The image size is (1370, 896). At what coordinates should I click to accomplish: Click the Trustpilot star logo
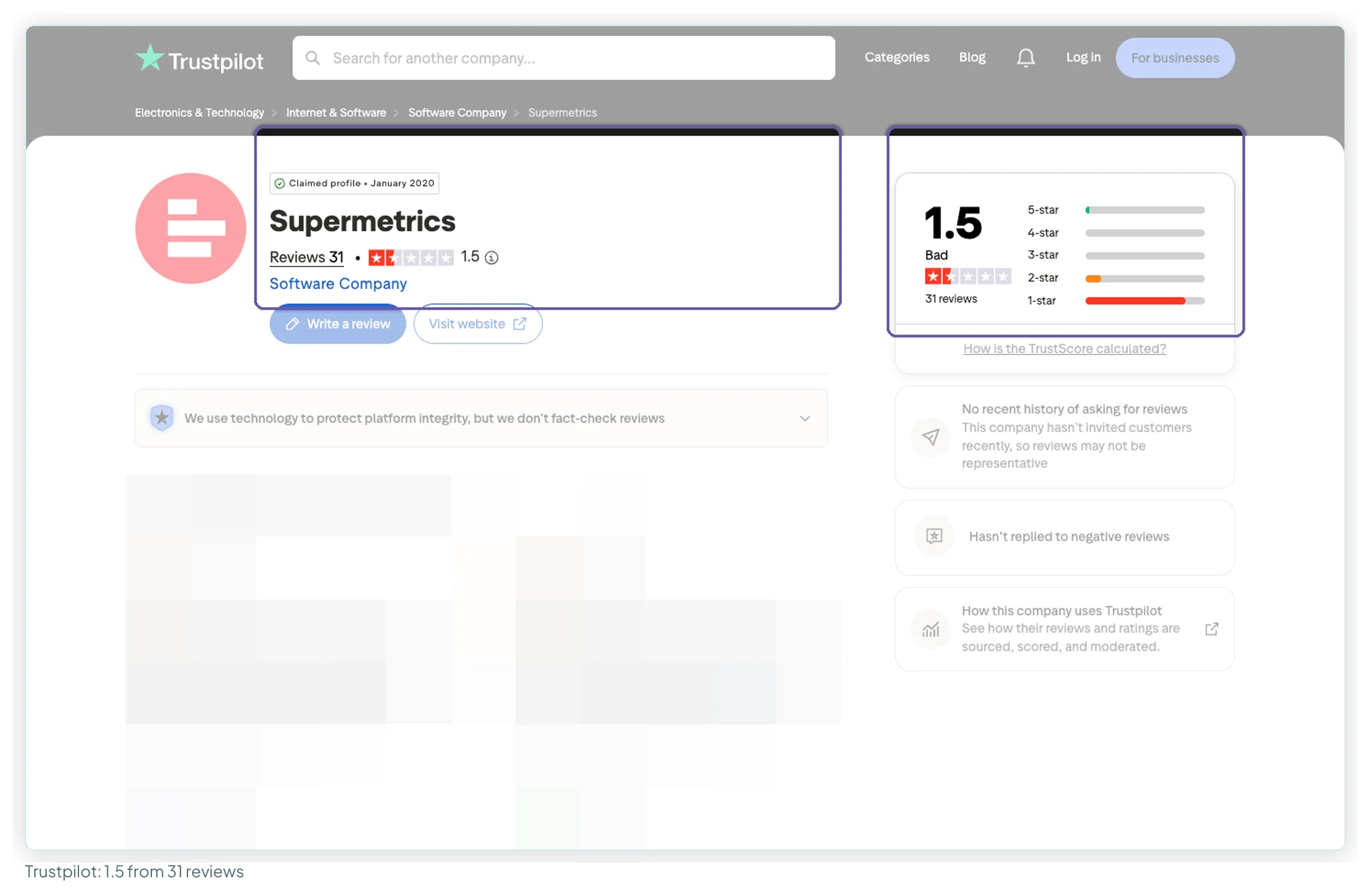tap(150, 58)
